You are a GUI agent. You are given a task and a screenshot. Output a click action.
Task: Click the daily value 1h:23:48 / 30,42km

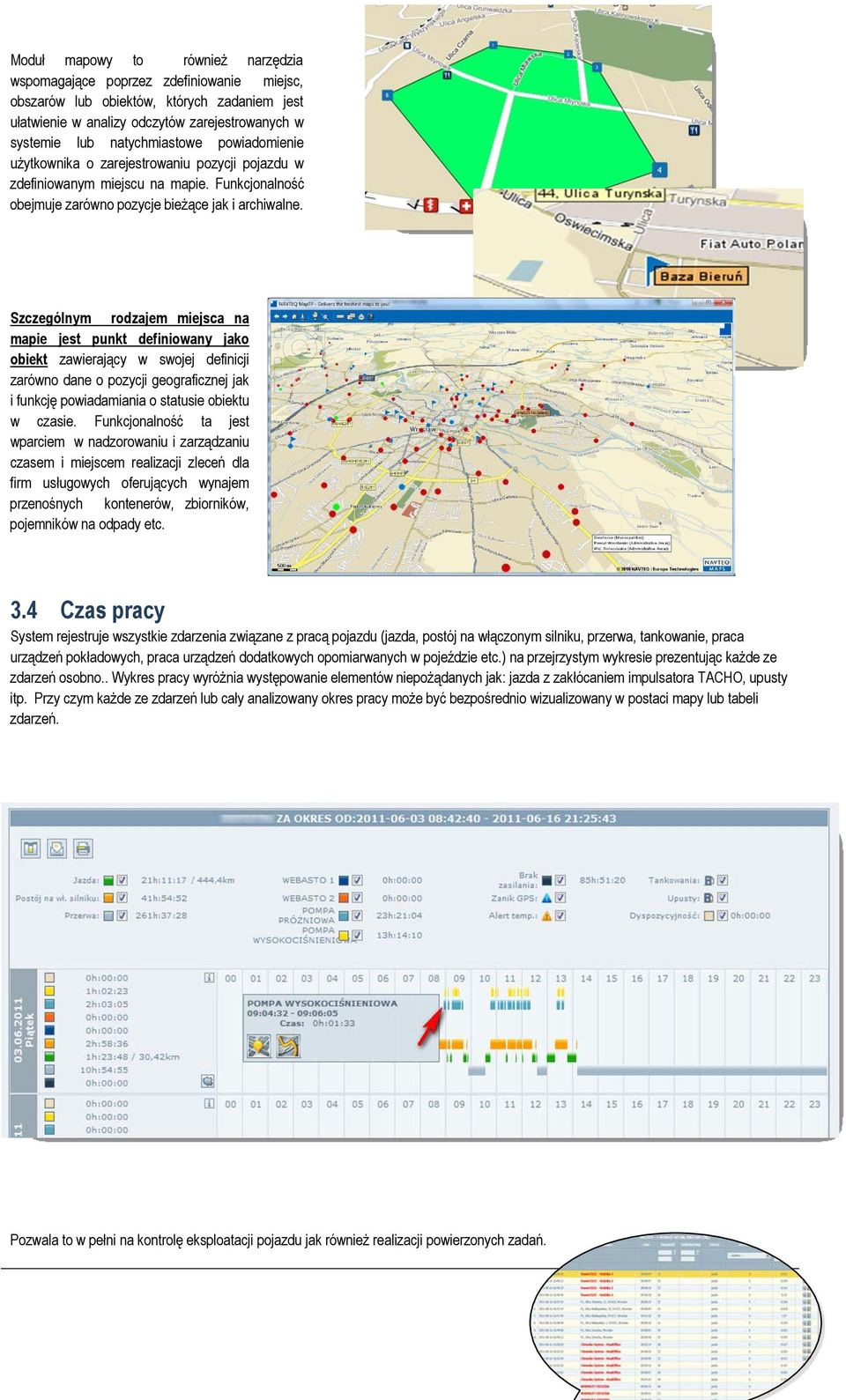click(x=132, y=1056)
